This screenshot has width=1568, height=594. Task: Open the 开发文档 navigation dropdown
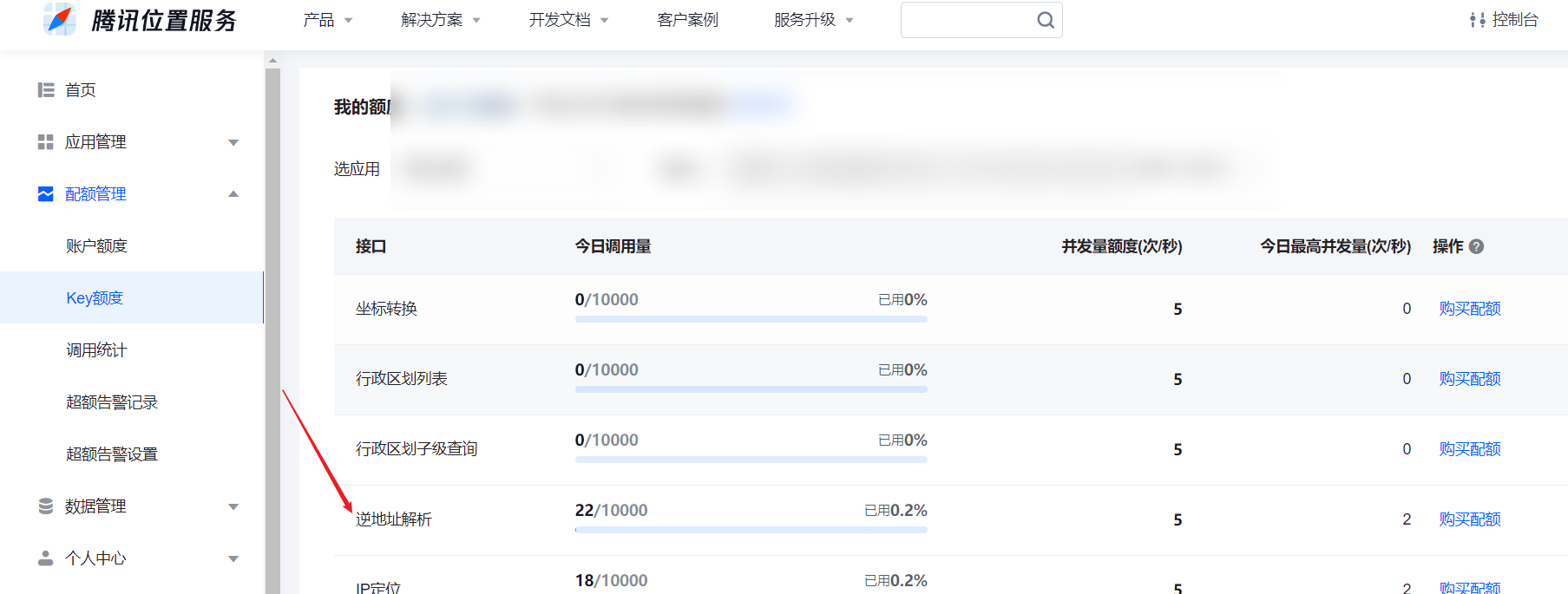pos(568,20)
